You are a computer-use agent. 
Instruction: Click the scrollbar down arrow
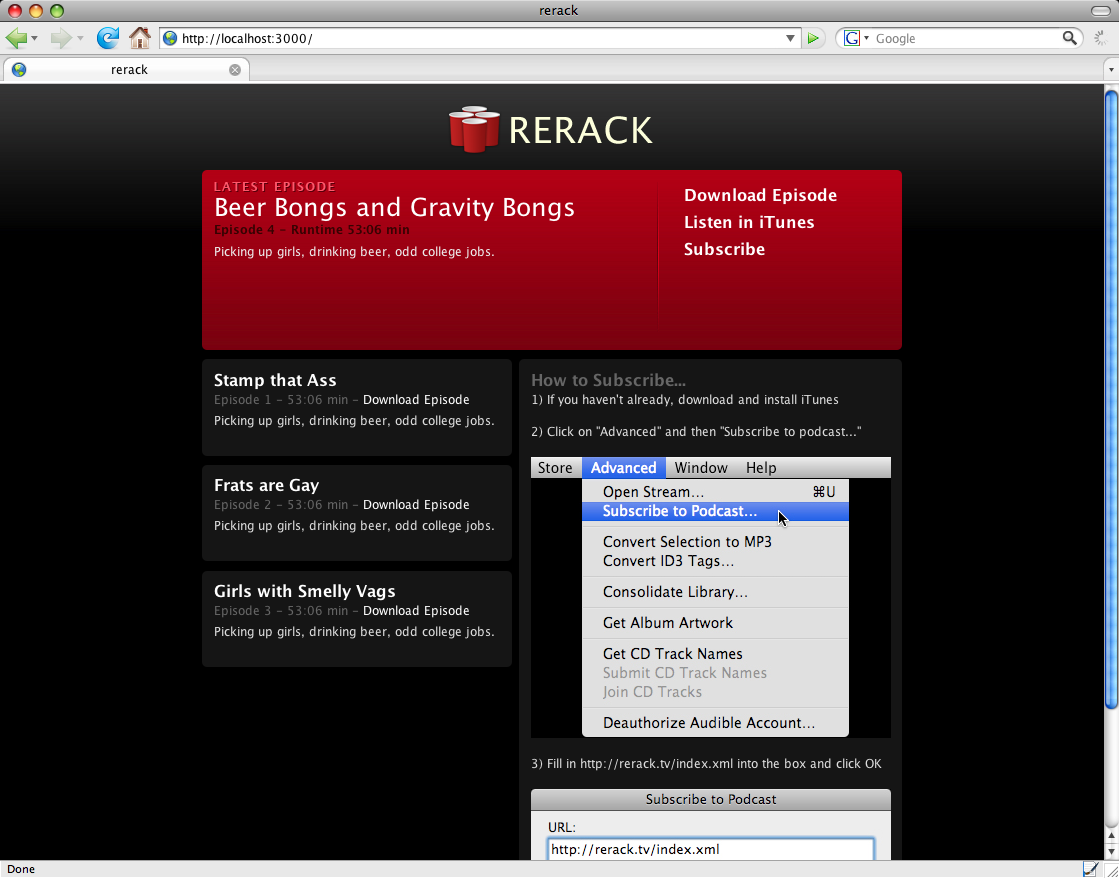tap(1111, 852)
